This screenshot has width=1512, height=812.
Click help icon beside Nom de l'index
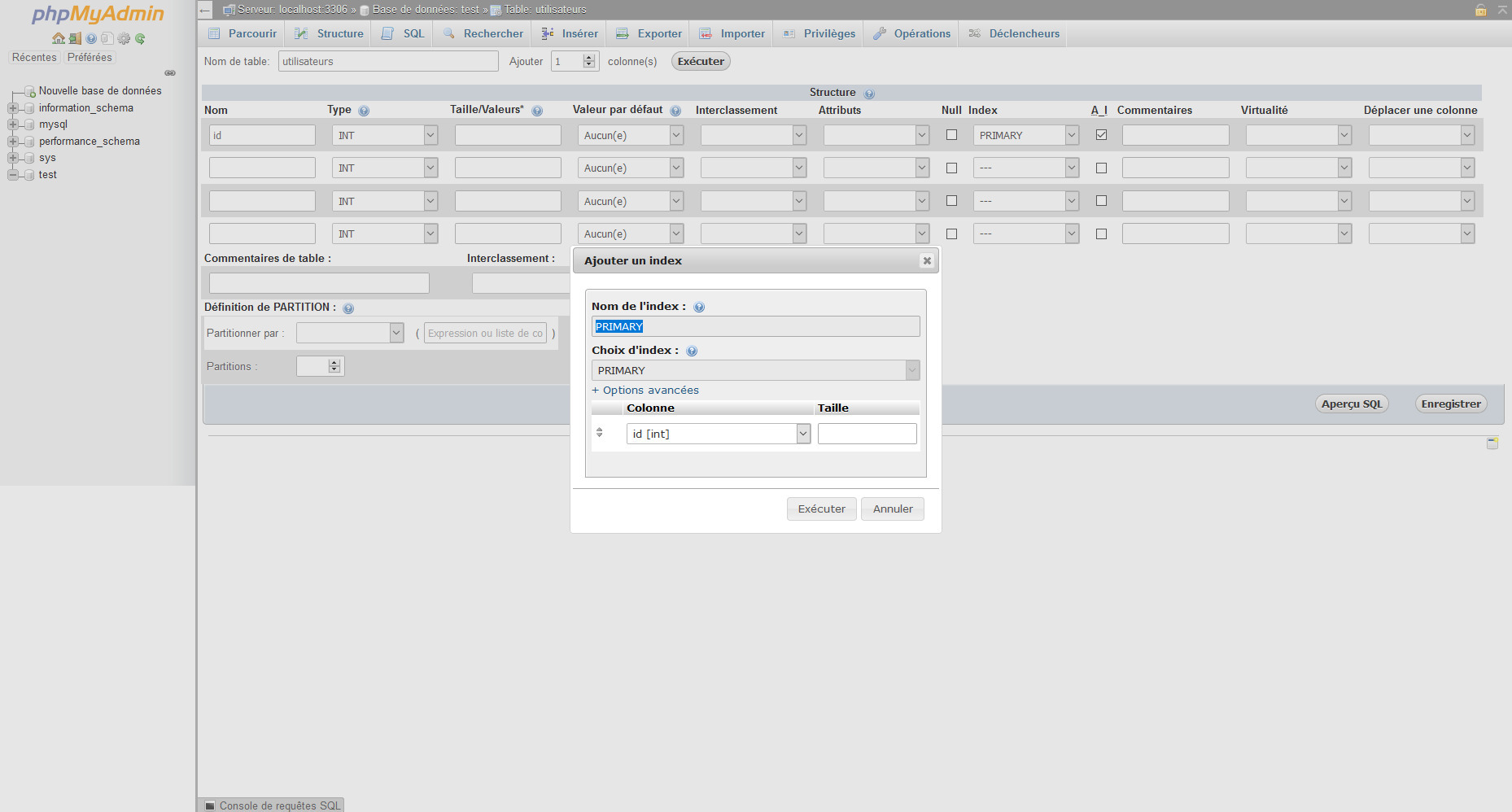(699, 308)
